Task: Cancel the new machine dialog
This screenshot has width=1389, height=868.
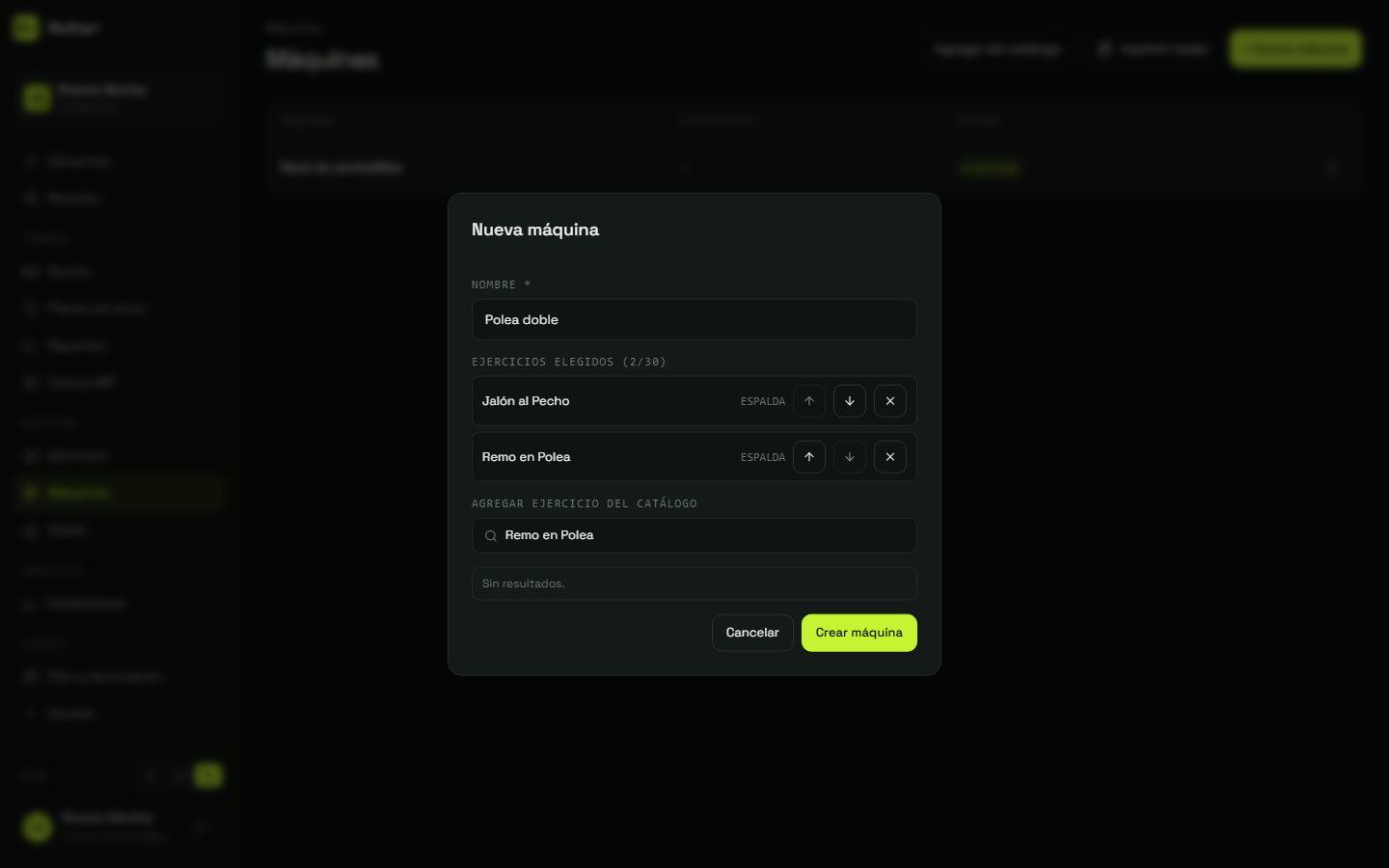Action: 752,633
